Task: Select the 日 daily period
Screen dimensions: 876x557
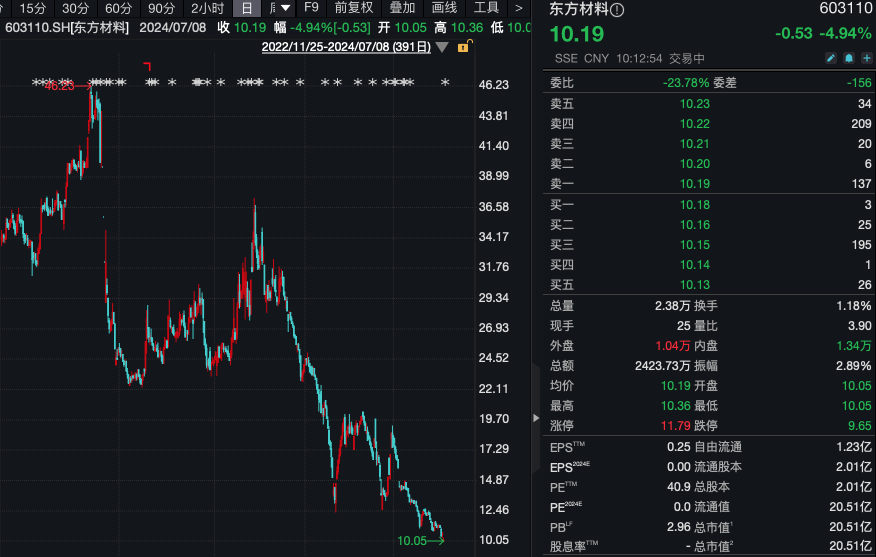Action: pyautogui.click(x=246, y=8)
